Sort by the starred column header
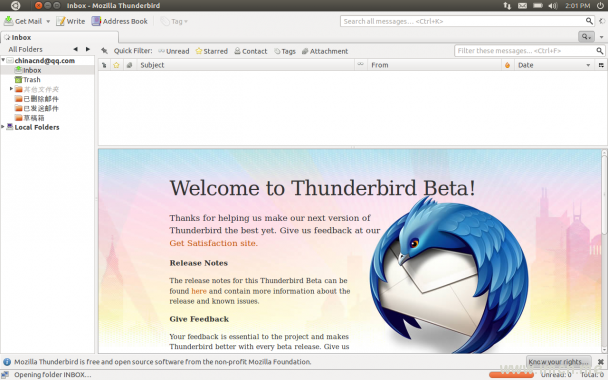Screen dimensions: 608x380 click(x=116, y=65)
